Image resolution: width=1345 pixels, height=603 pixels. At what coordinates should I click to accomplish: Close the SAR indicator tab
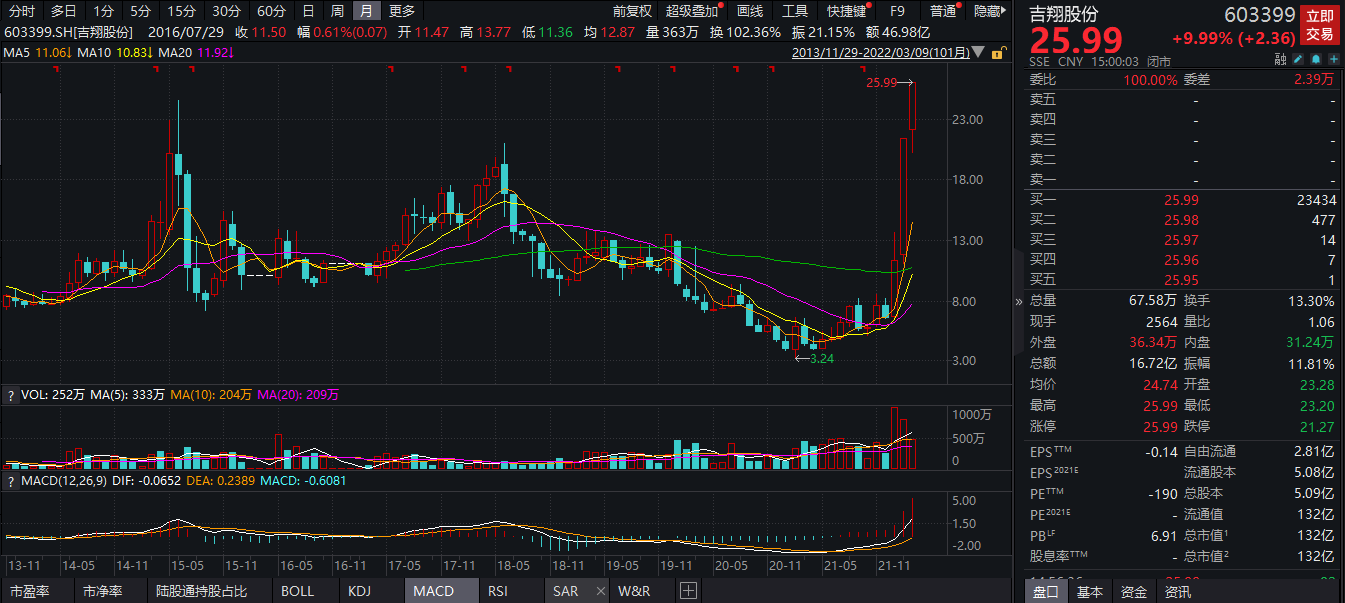click(600, 591)
